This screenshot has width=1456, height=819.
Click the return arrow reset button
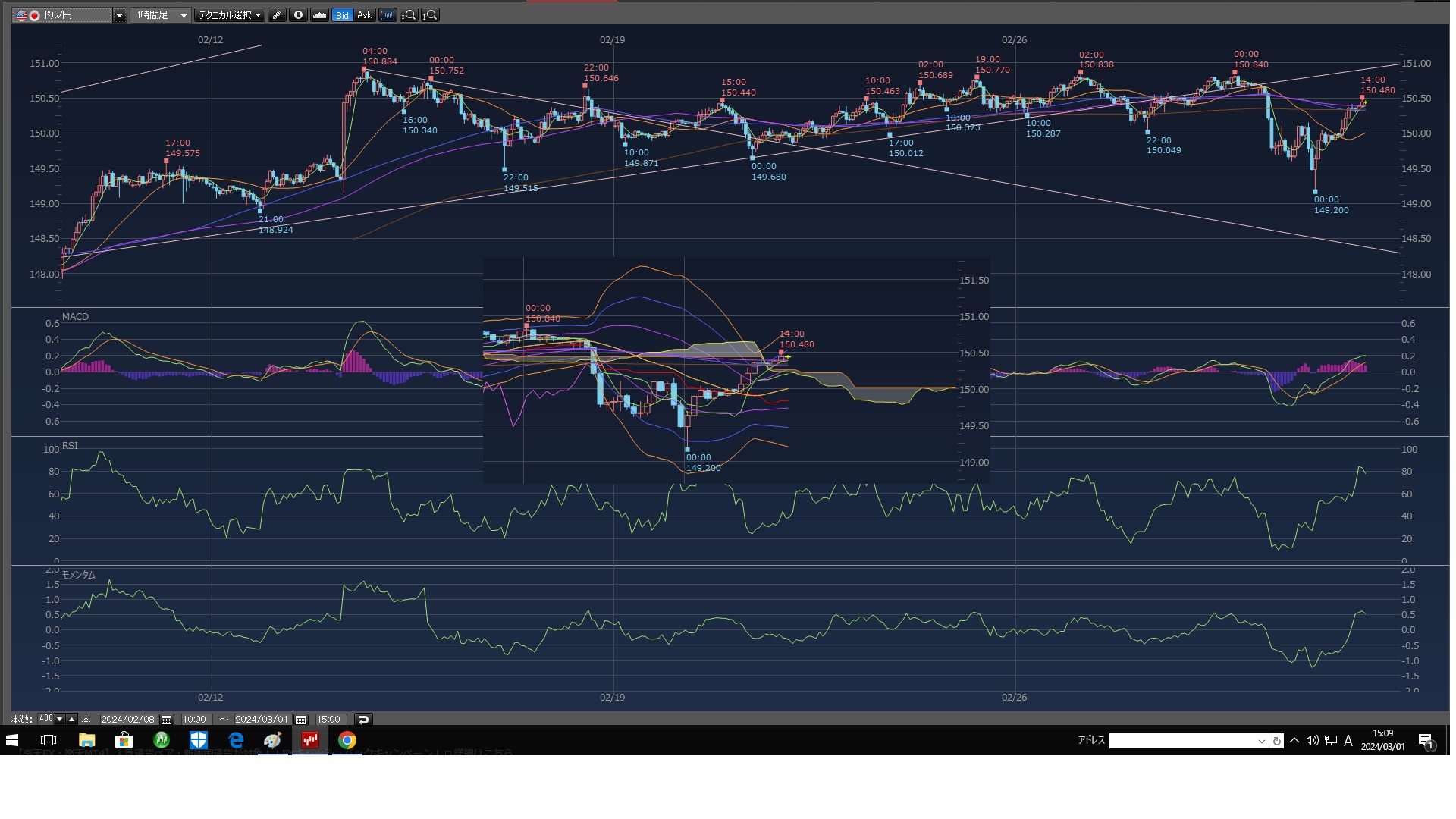point(363,720)
